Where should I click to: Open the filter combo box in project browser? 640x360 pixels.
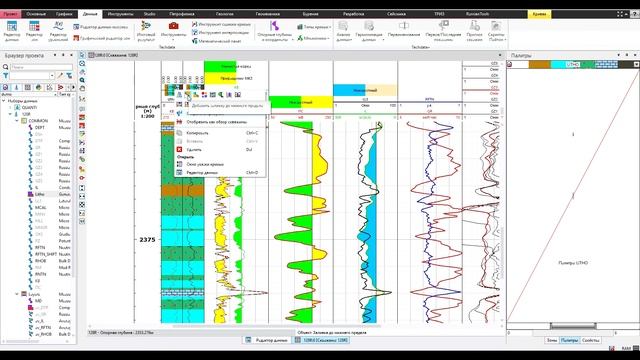click(32, 76)
